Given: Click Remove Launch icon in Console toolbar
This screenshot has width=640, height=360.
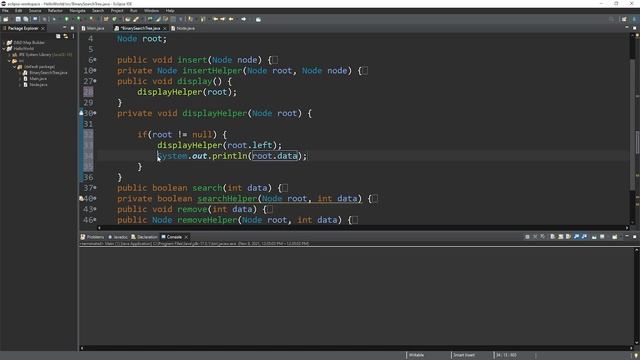Looking at the screenshot, I should coord(535,237).
